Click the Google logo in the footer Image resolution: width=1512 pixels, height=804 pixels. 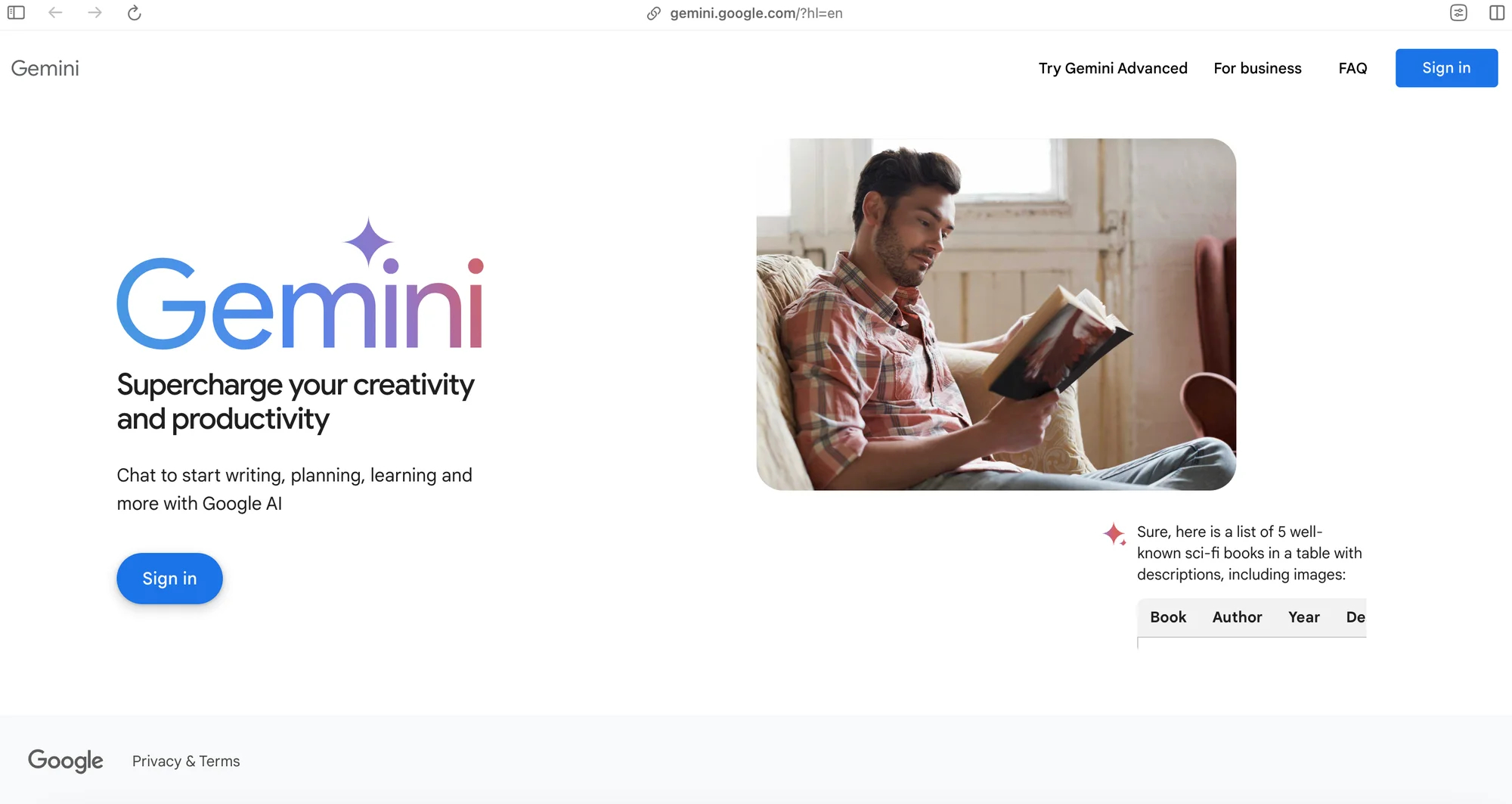tap(66, 760)
